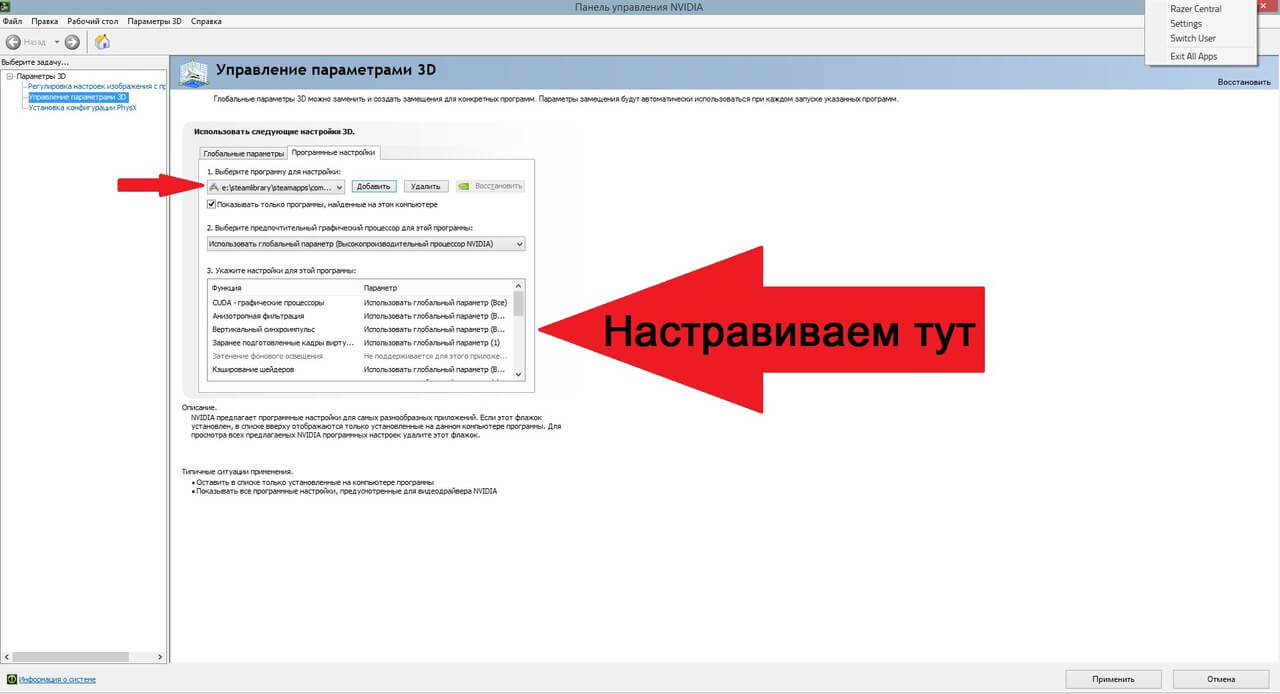1280x694 pixels.
Task: Switch to 'Глобальные параметры' tab
Action: point(243,153)
